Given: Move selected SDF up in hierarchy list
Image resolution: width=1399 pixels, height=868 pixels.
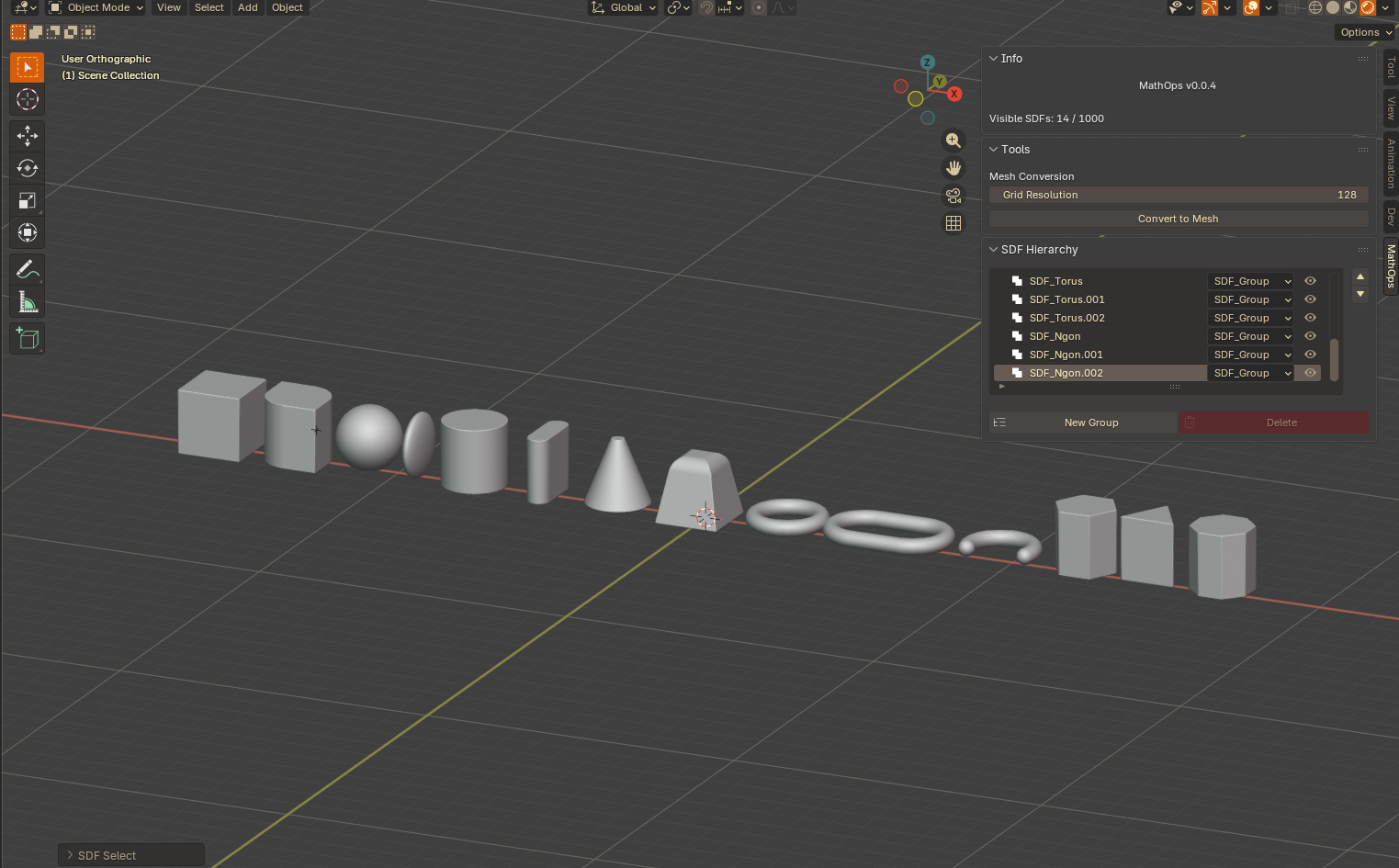Looking at the screenshot, I should click(x=1360, y=276).
